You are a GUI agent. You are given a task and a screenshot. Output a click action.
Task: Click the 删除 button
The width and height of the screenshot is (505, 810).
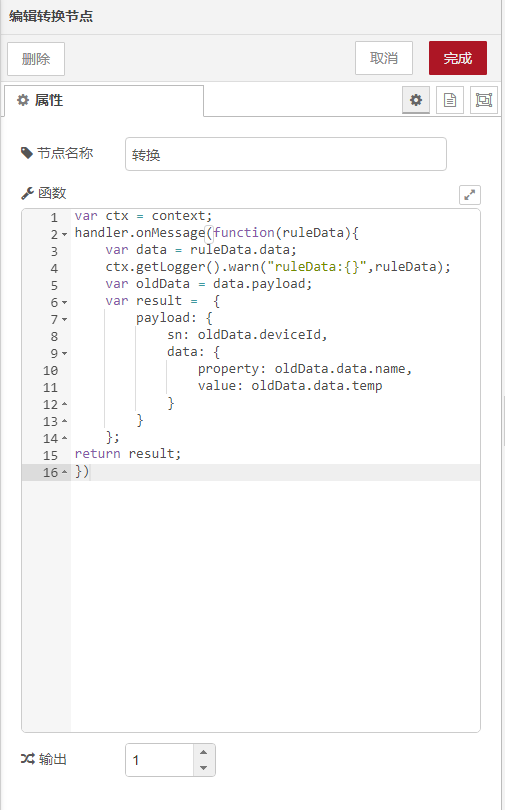coord(36,59)
